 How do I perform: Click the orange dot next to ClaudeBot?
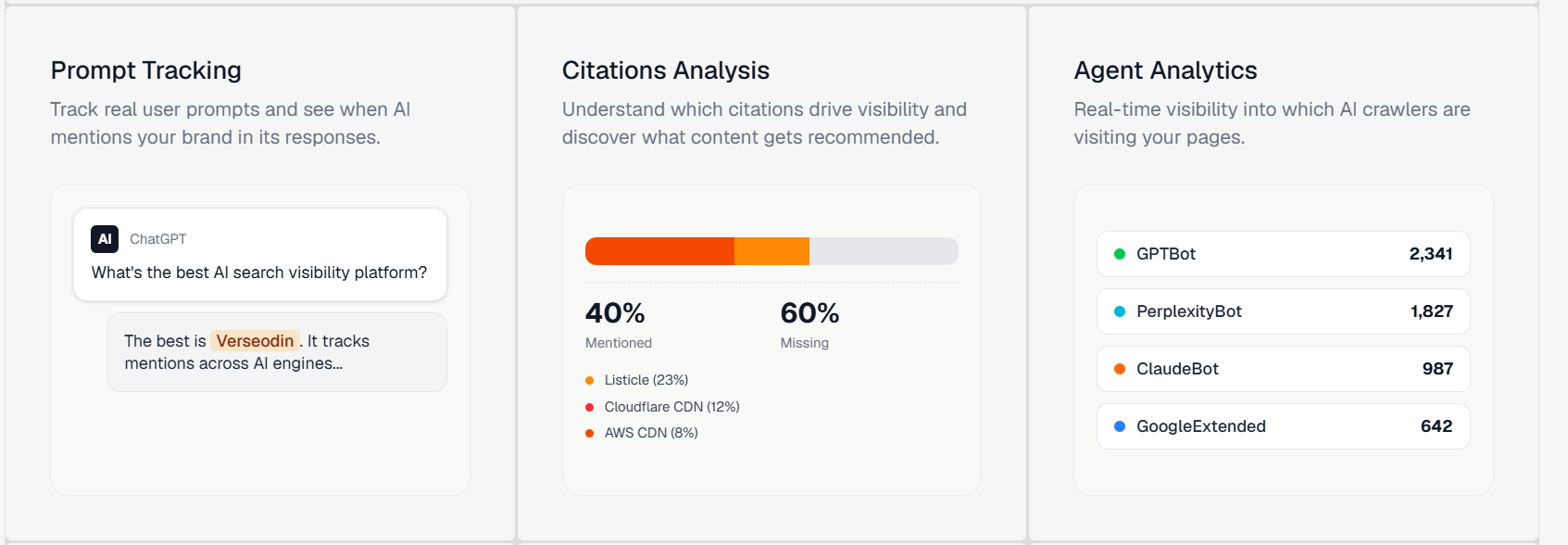click(1120, 369)
